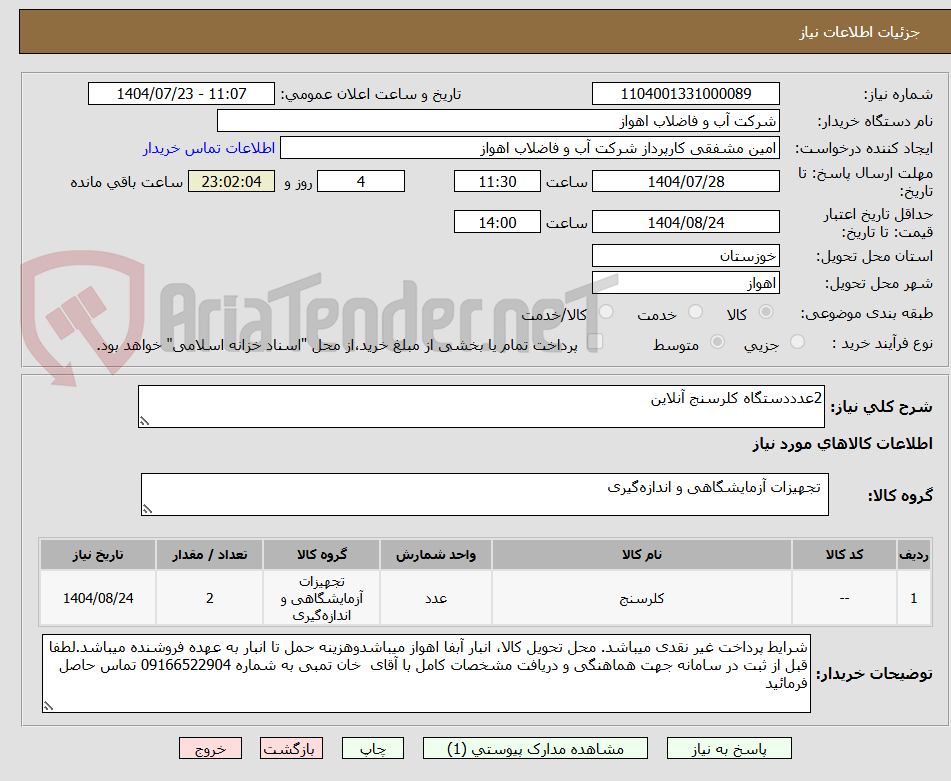Screen dimensions: 951x781
Task: Select the کالا radio button
Action: [x=764, y=312]
